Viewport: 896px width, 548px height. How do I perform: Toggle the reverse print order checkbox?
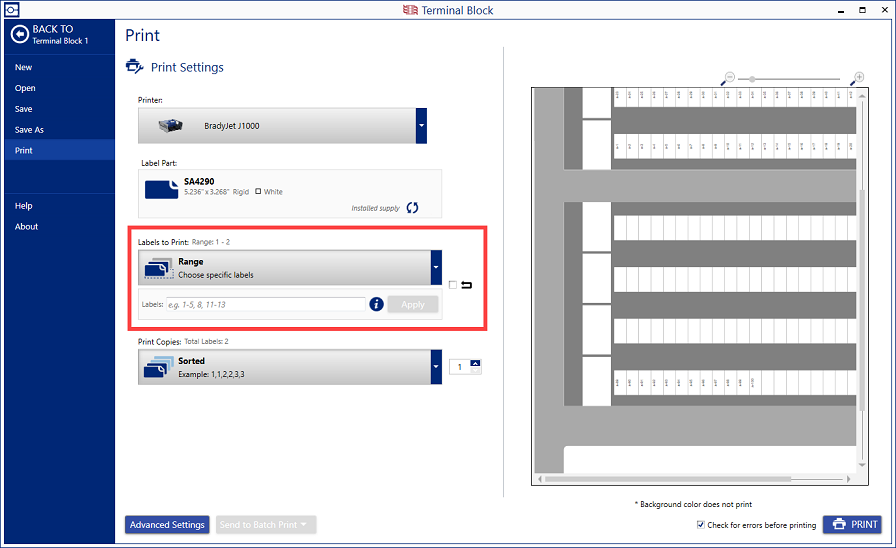coord(453,285)
